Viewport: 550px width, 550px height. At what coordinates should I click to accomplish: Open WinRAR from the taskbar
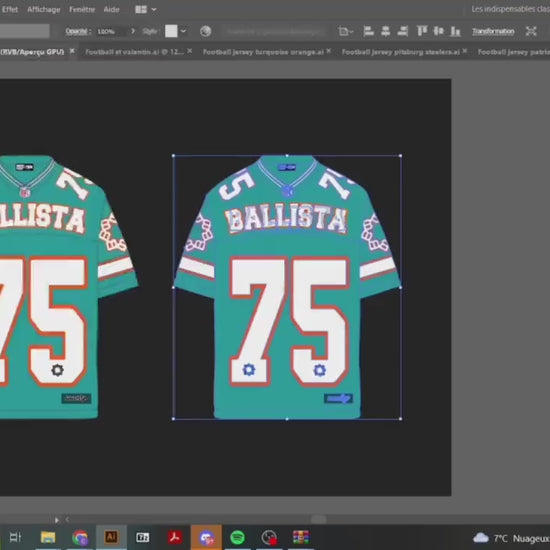(x=301, y=537)
